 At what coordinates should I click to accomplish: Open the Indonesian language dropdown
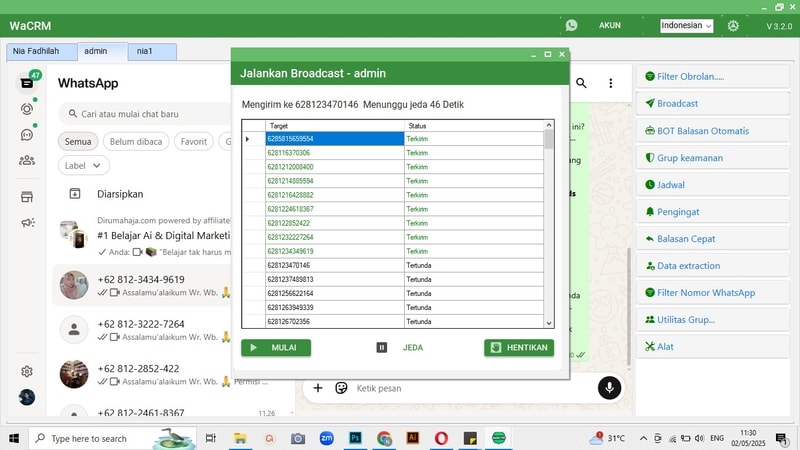pyautogui.click(x=686, y=26)
